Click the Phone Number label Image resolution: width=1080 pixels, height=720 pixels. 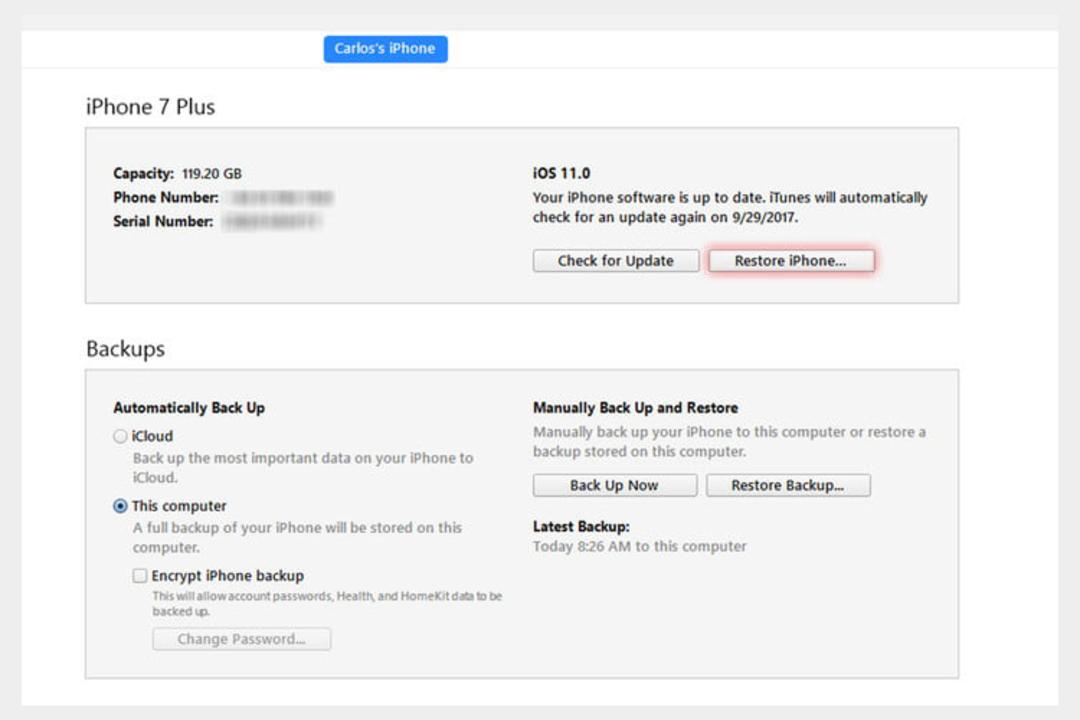(166, 198)
